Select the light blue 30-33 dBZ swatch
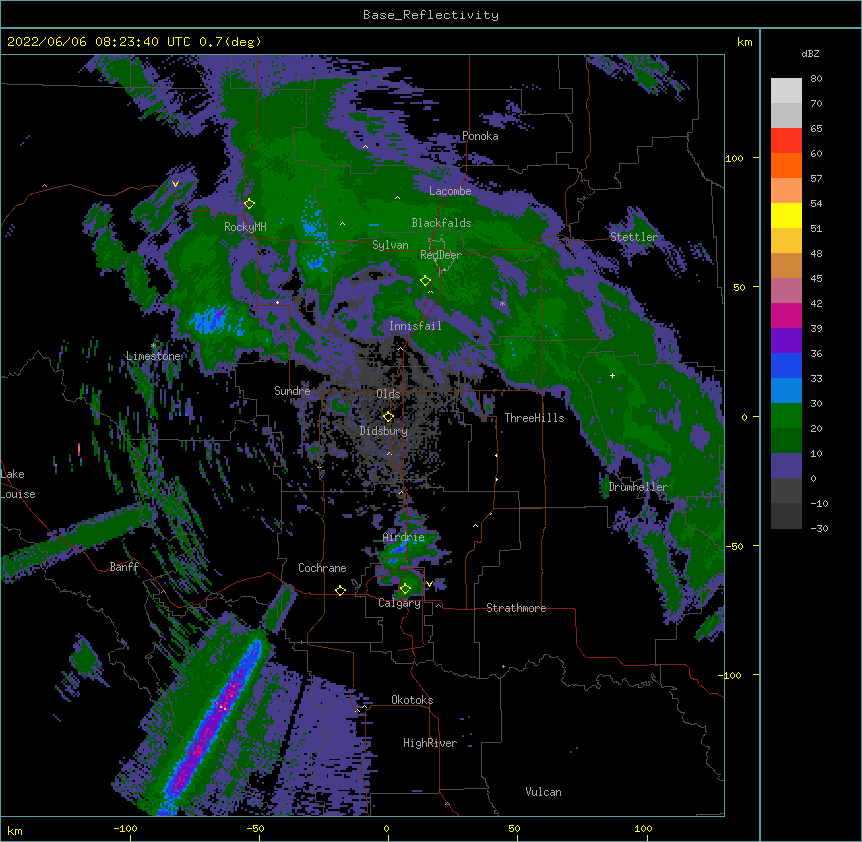 point(786,391)
